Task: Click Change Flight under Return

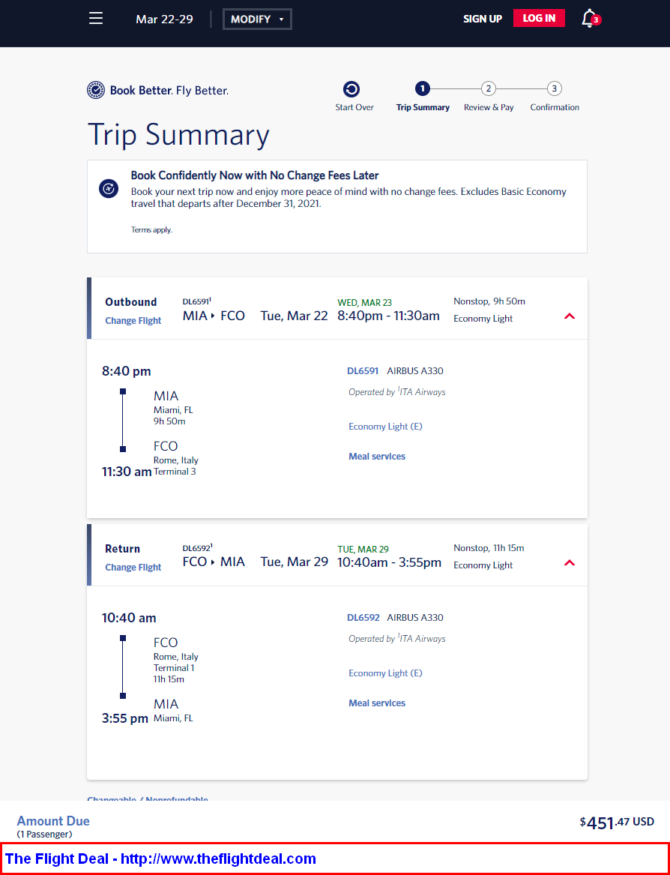Action: pos(133,568)
